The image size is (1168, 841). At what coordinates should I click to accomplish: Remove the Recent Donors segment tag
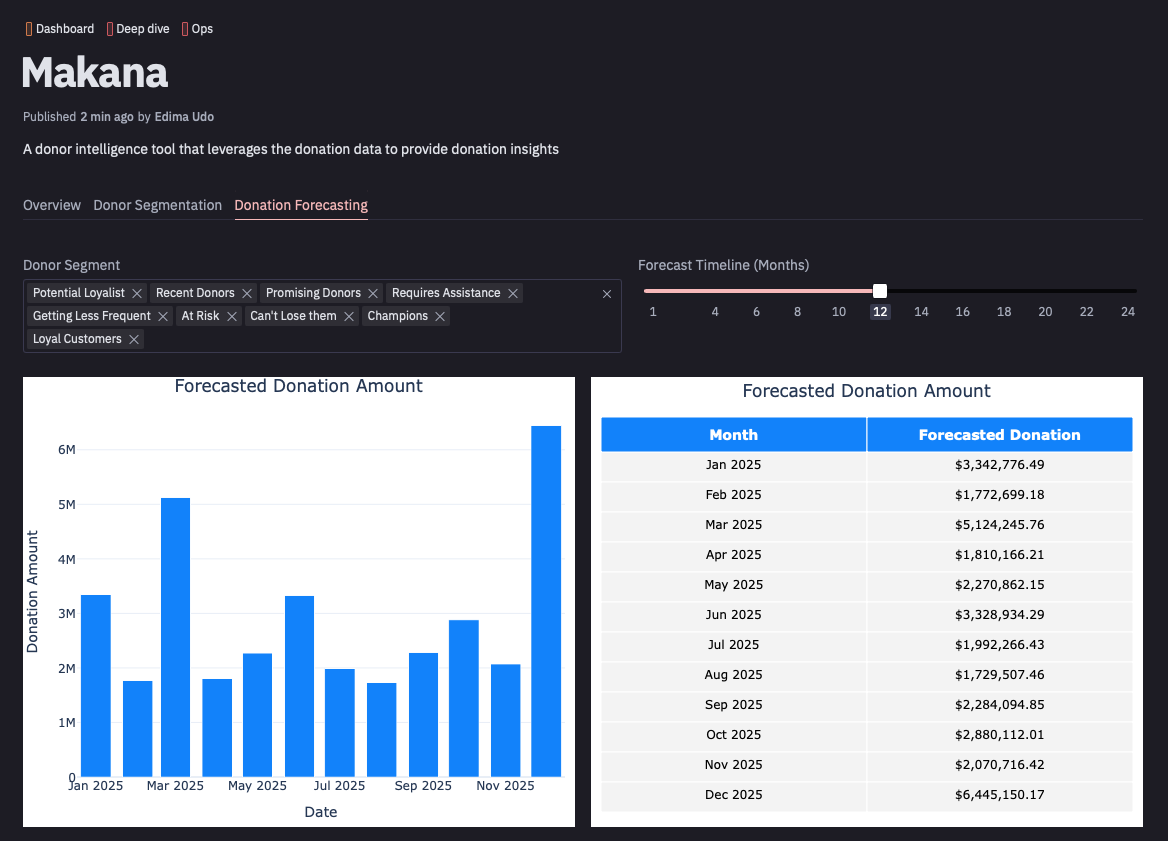click(247, 293)
